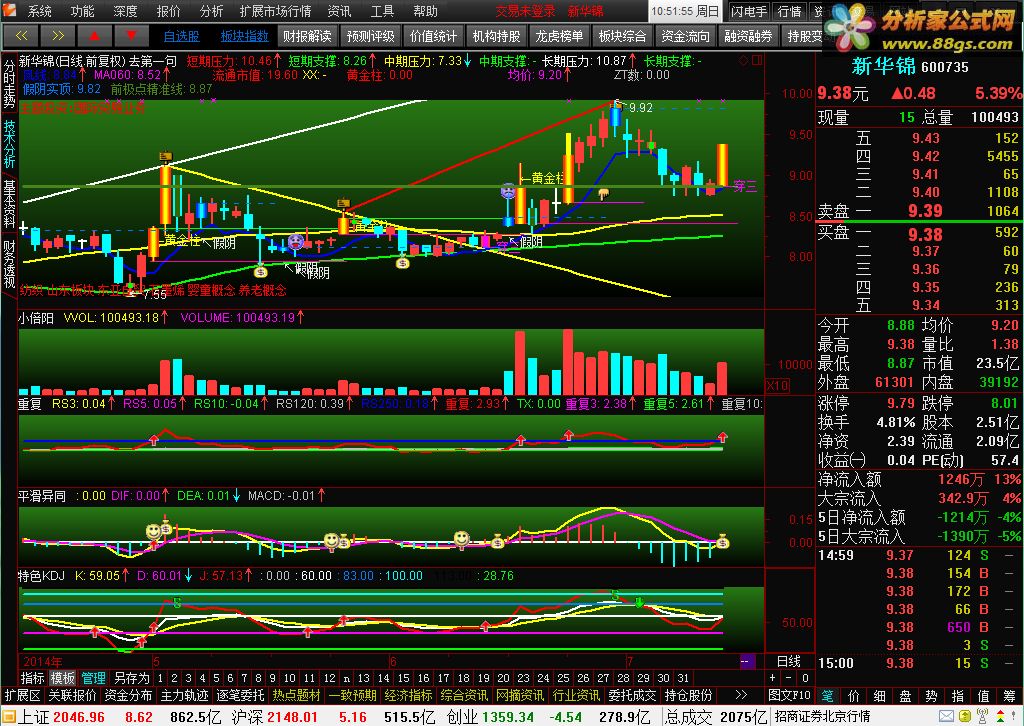This screenshot has width=1024, height=726.
Task: Open the 报价 menu
Action: point(168,11)
